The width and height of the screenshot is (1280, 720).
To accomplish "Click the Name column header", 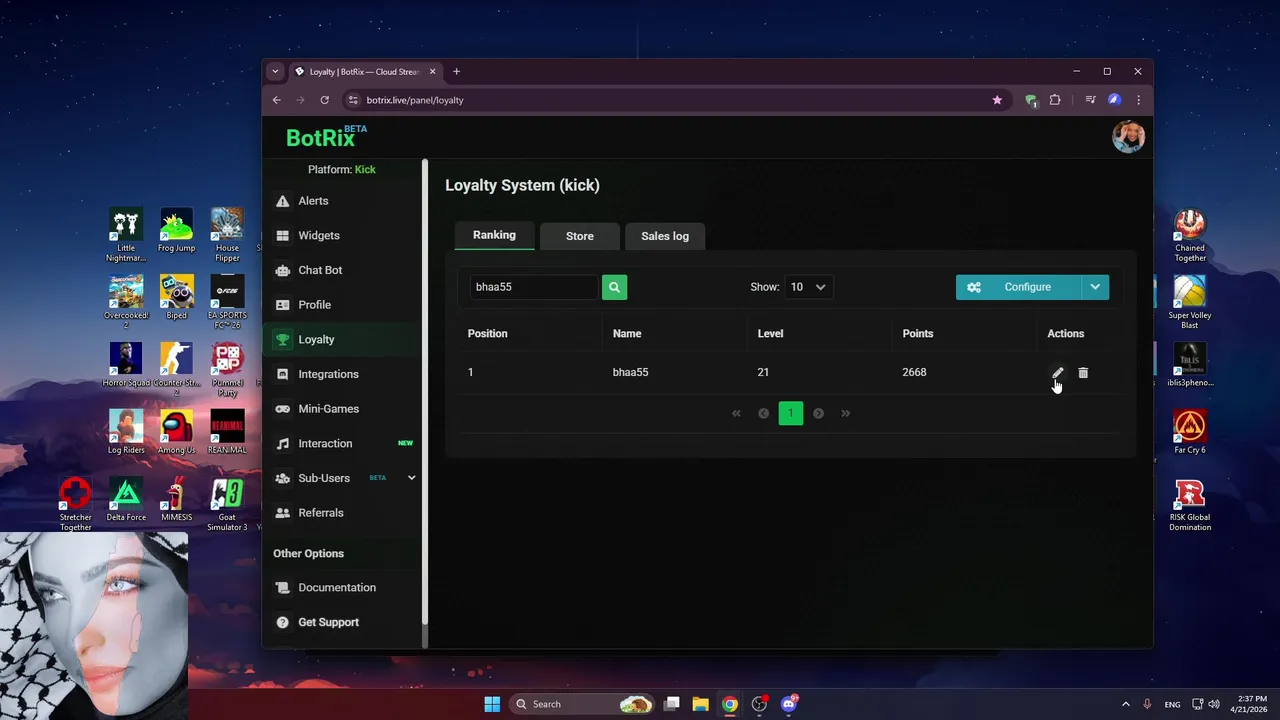I will 627,334.
